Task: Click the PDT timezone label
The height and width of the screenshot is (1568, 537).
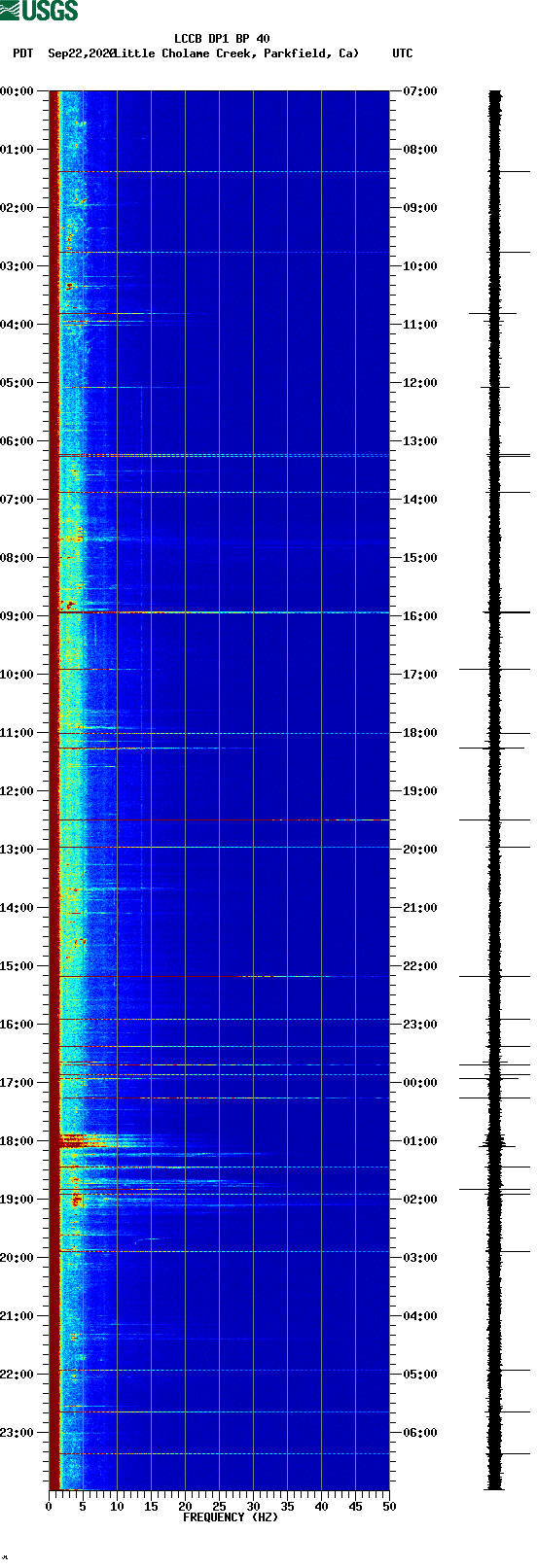Action: tap(23, 53)
